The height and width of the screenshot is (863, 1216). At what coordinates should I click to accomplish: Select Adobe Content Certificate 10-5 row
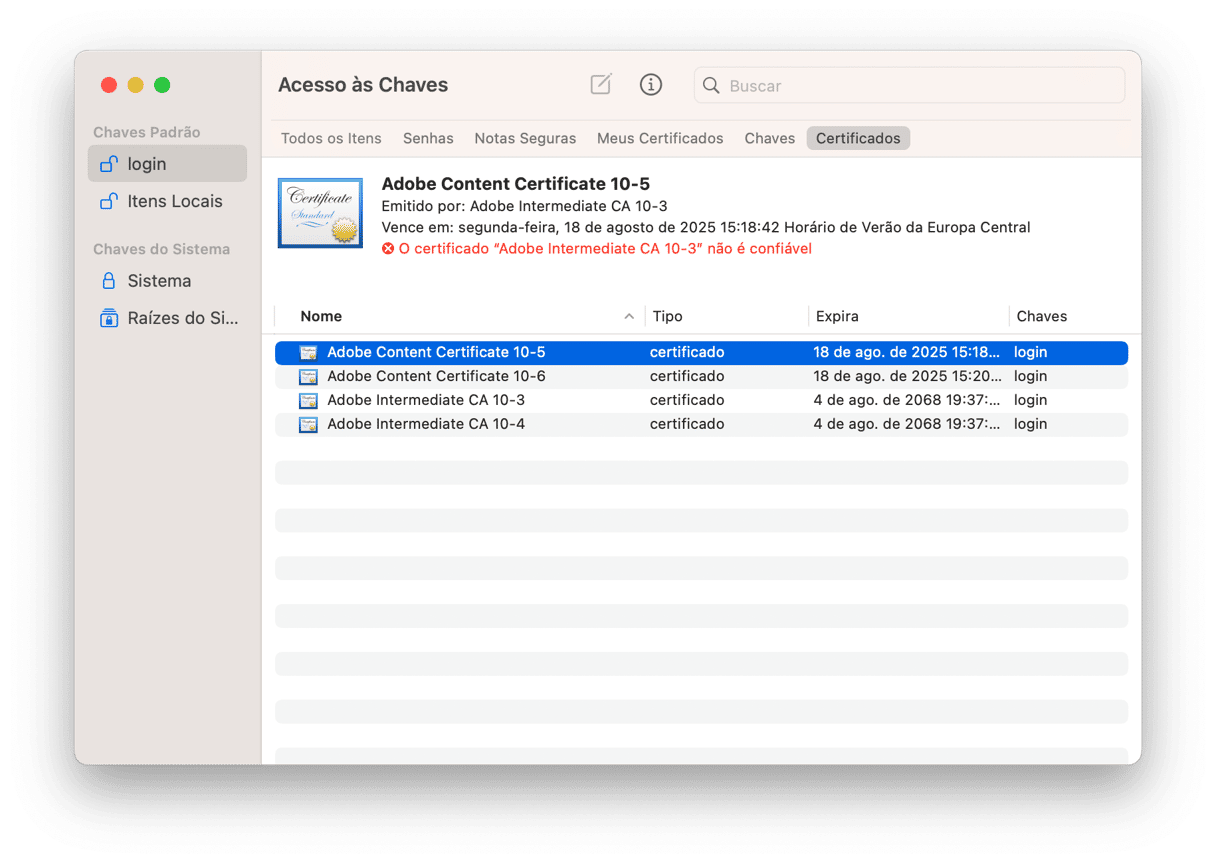tap(701, 352)
